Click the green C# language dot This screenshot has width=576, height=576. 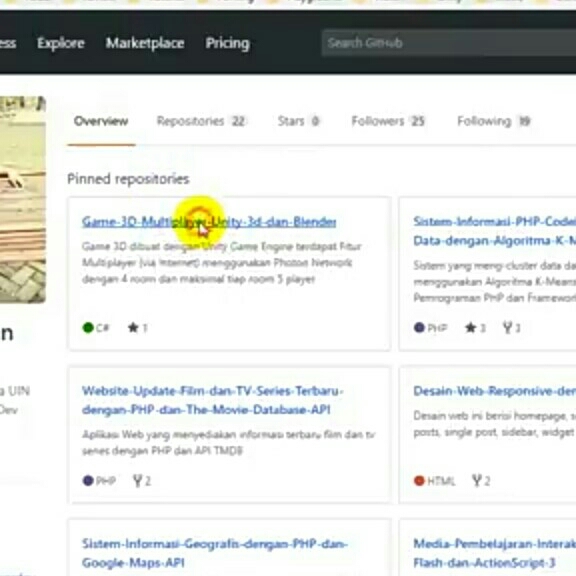tap(88, 327)
